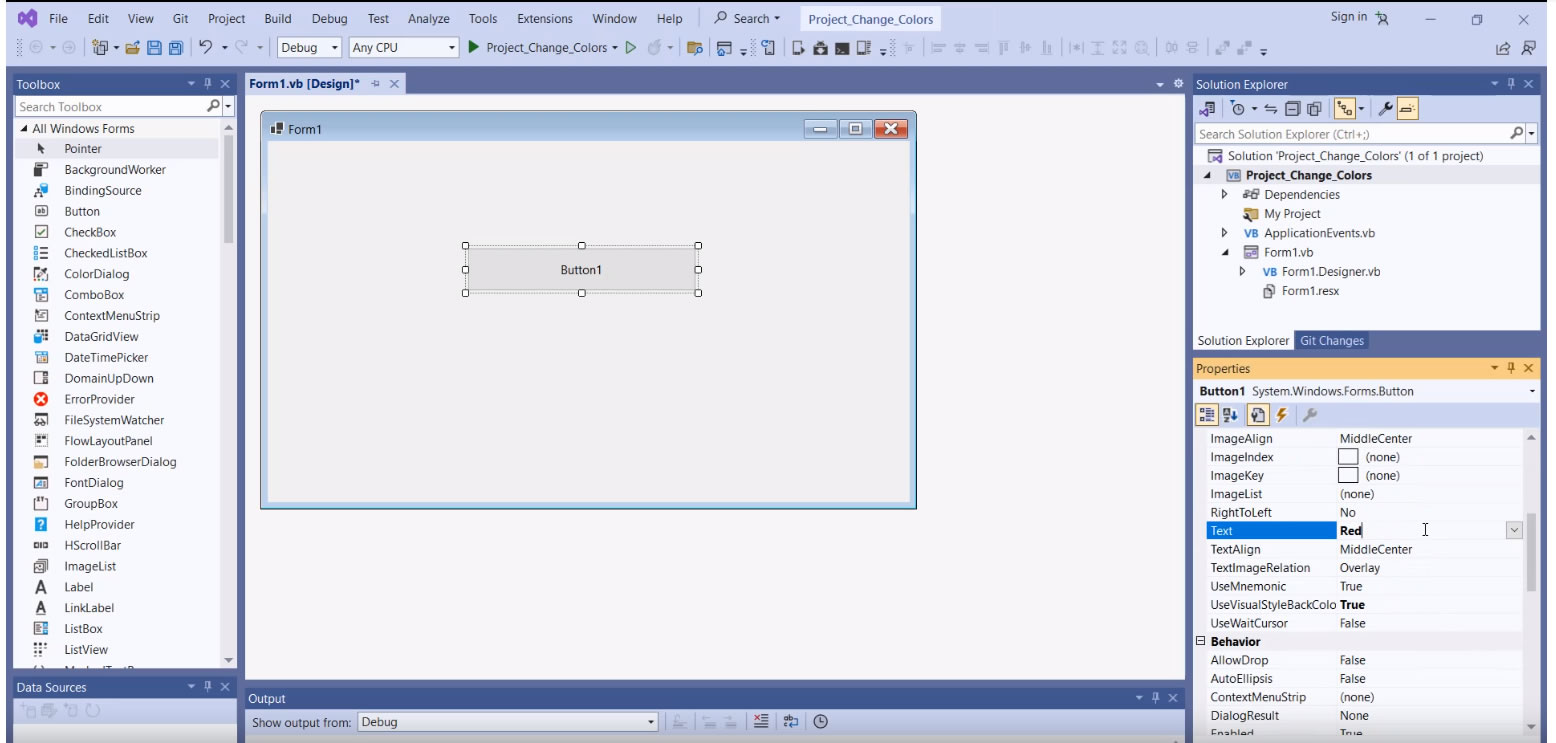The image size is (1556, 743).
Task: Click the Undo arrow icon
Action: pos(206,48)
